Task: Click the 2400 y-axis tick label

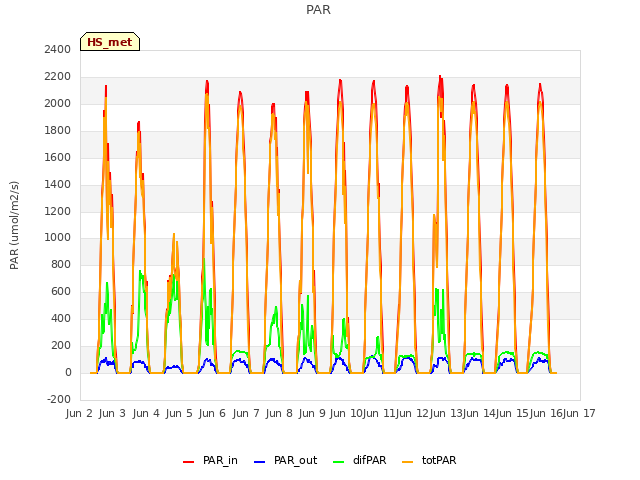Action: tap(58, 49)
